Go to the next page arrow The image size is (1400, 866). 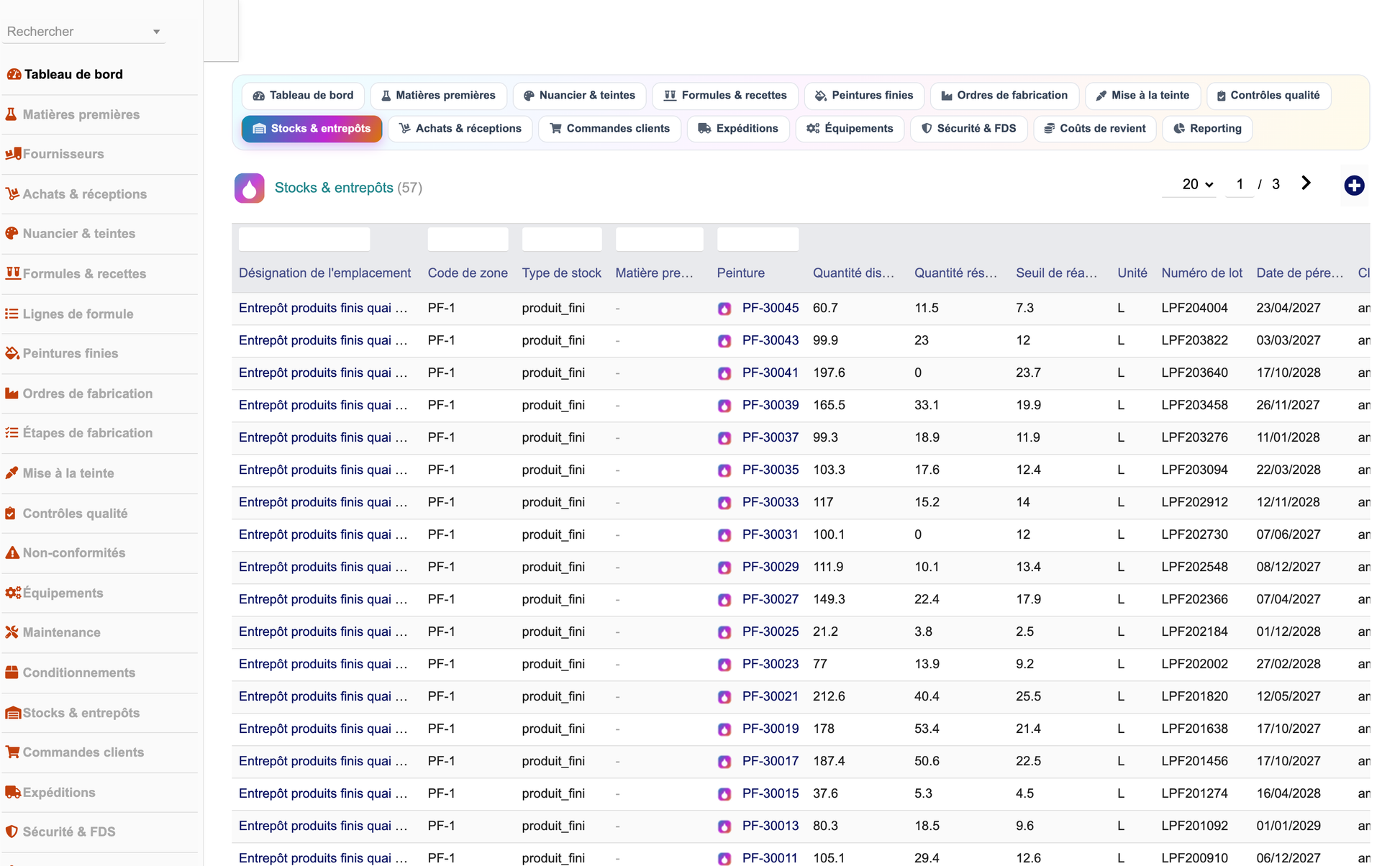point(1306,183)
